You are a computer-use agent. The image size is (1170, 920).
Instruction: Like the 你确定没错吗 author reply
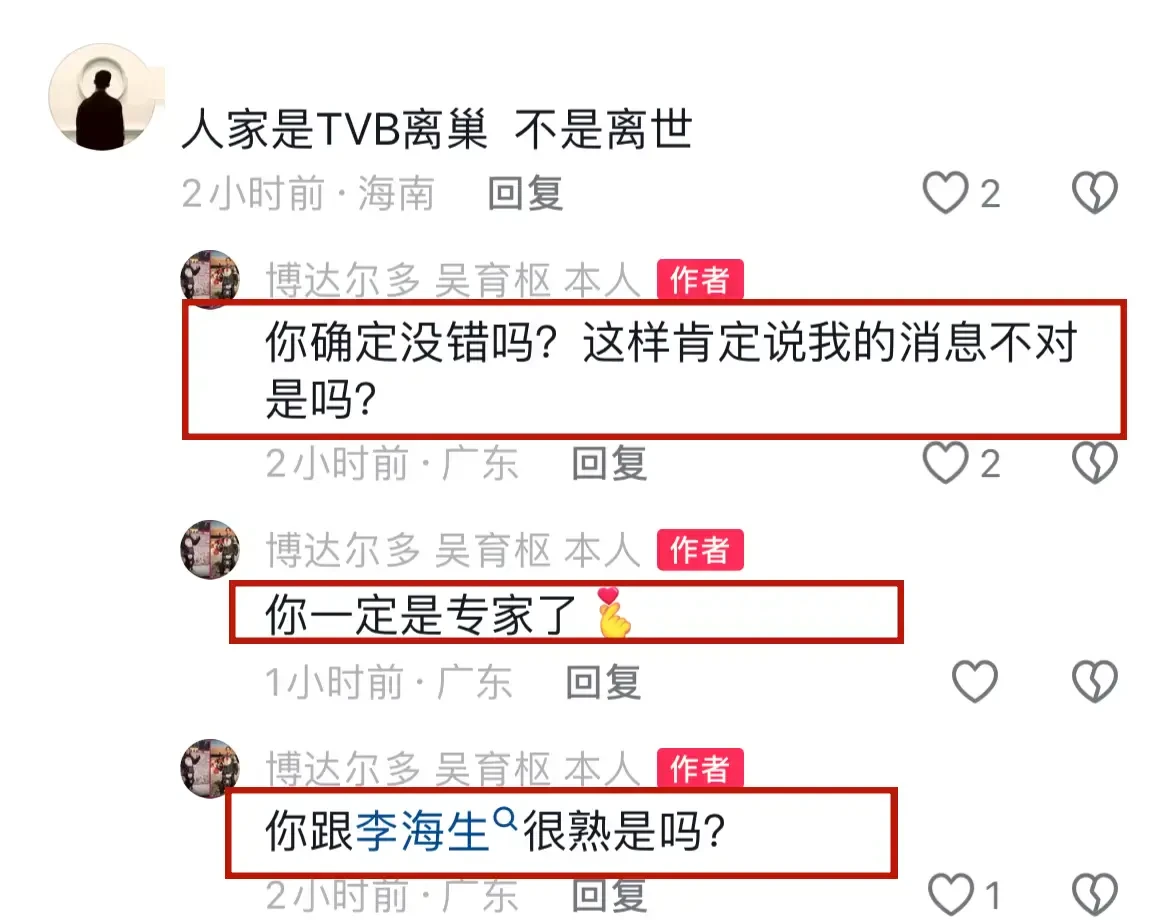[x=945, y=463]
